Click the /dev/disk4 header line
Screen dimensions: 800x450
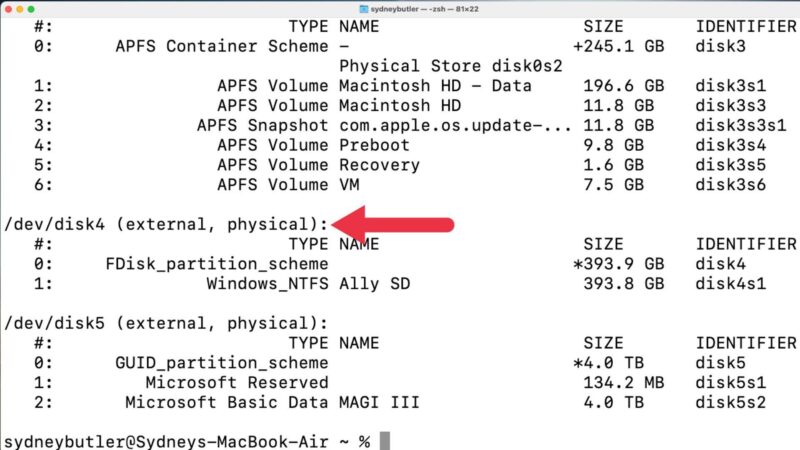coord(166,224)
